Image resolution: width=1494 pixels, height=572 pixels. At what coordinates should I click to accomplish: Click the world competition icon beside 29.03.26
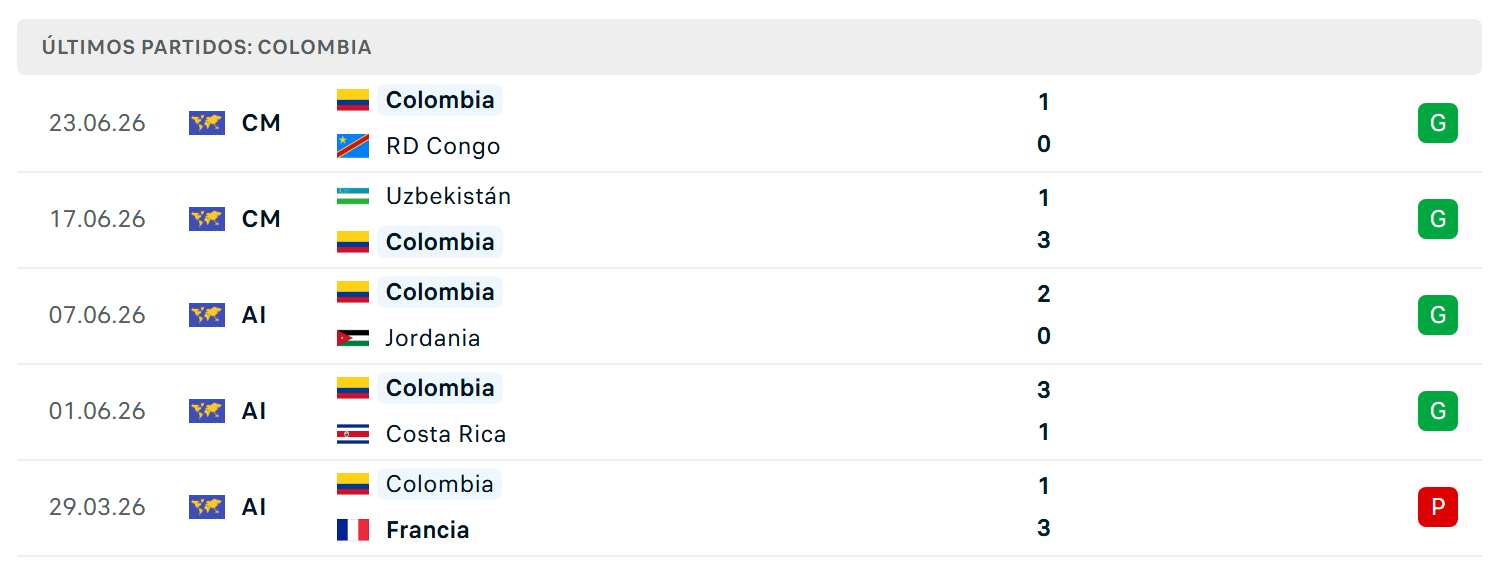(x=207, y=507)
